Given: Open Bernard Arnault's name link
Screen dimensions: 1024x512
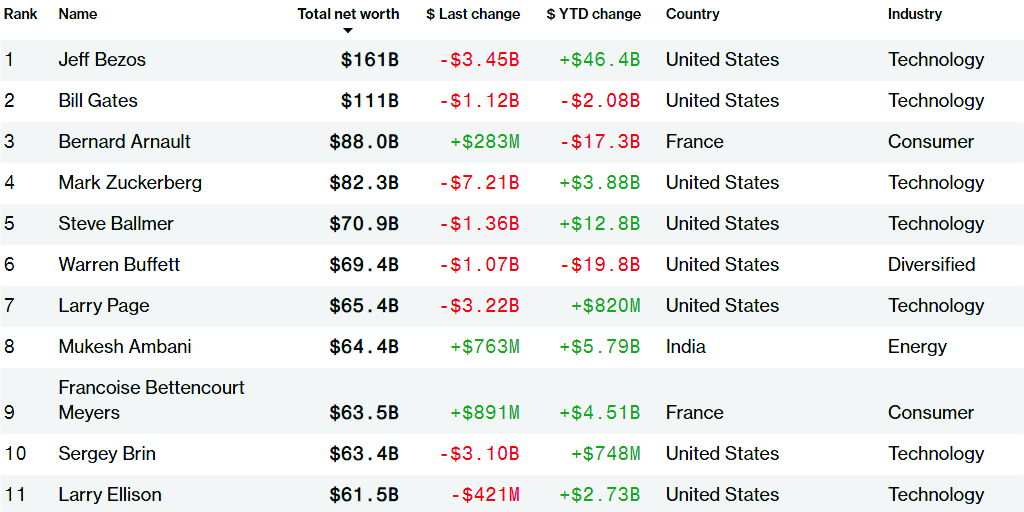Looking at the screenshot, I should pyautogui.click(x=124, y=142).
